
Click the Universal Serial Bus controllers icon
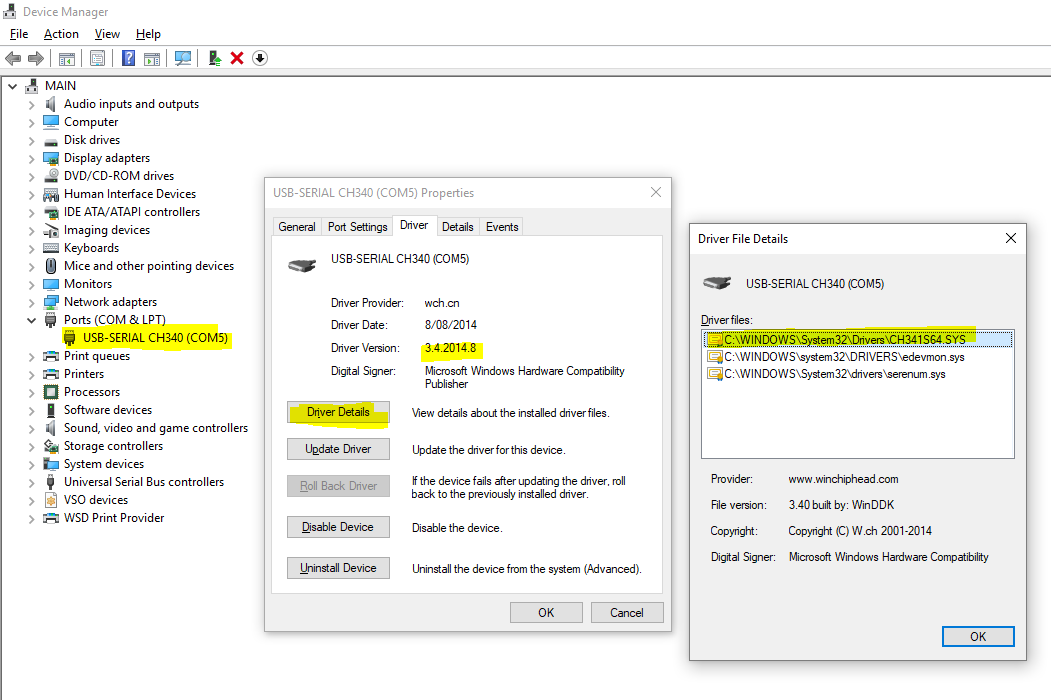pos(51,482)
